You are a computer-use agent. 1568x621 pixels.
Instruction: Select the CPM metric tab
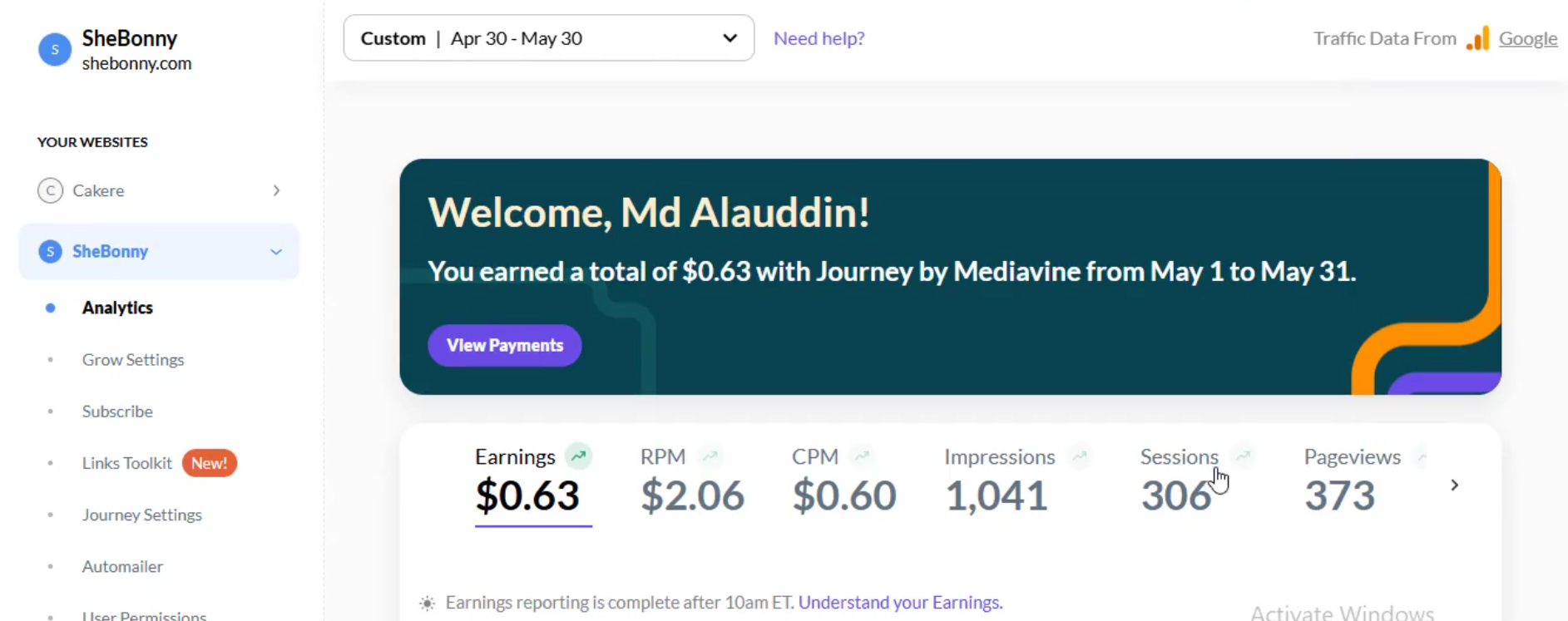pyautogui.click(x=843, y=481)
